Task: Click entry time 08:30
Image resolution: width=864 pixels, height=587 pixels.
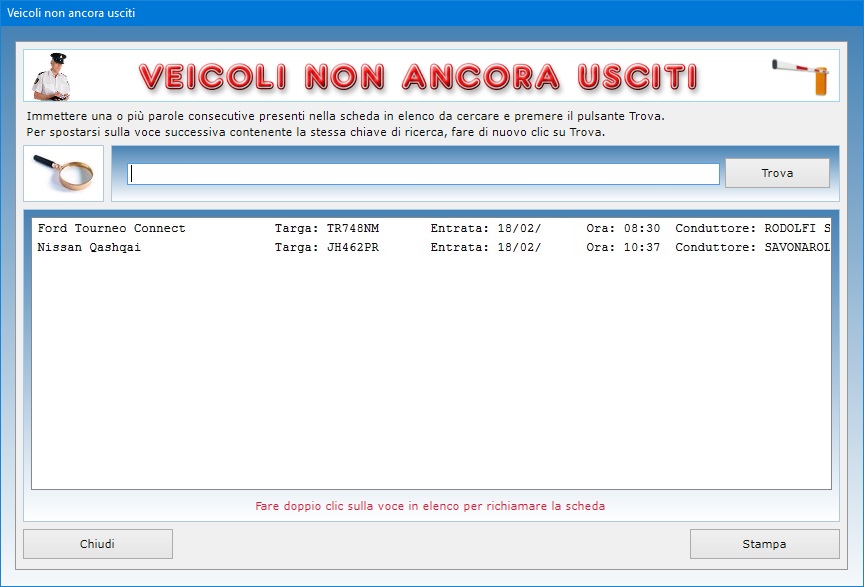Action: [642, 228]
